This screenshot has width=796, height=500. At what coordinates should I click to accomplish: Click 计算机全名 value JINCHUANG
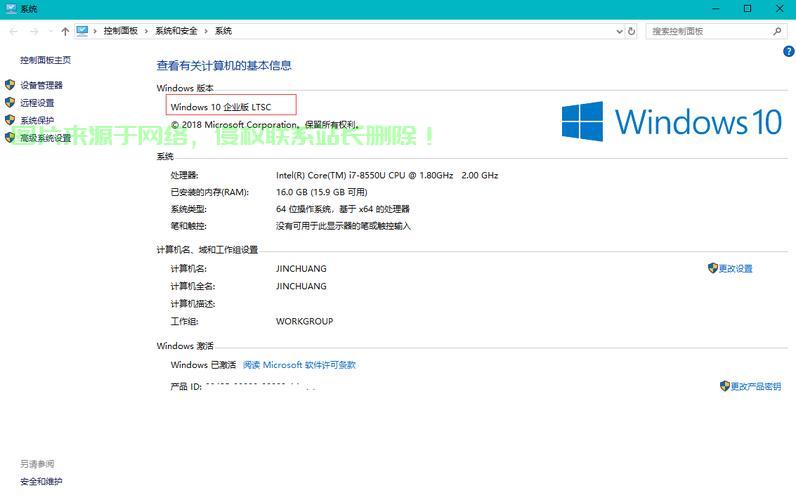coord(301,286)
